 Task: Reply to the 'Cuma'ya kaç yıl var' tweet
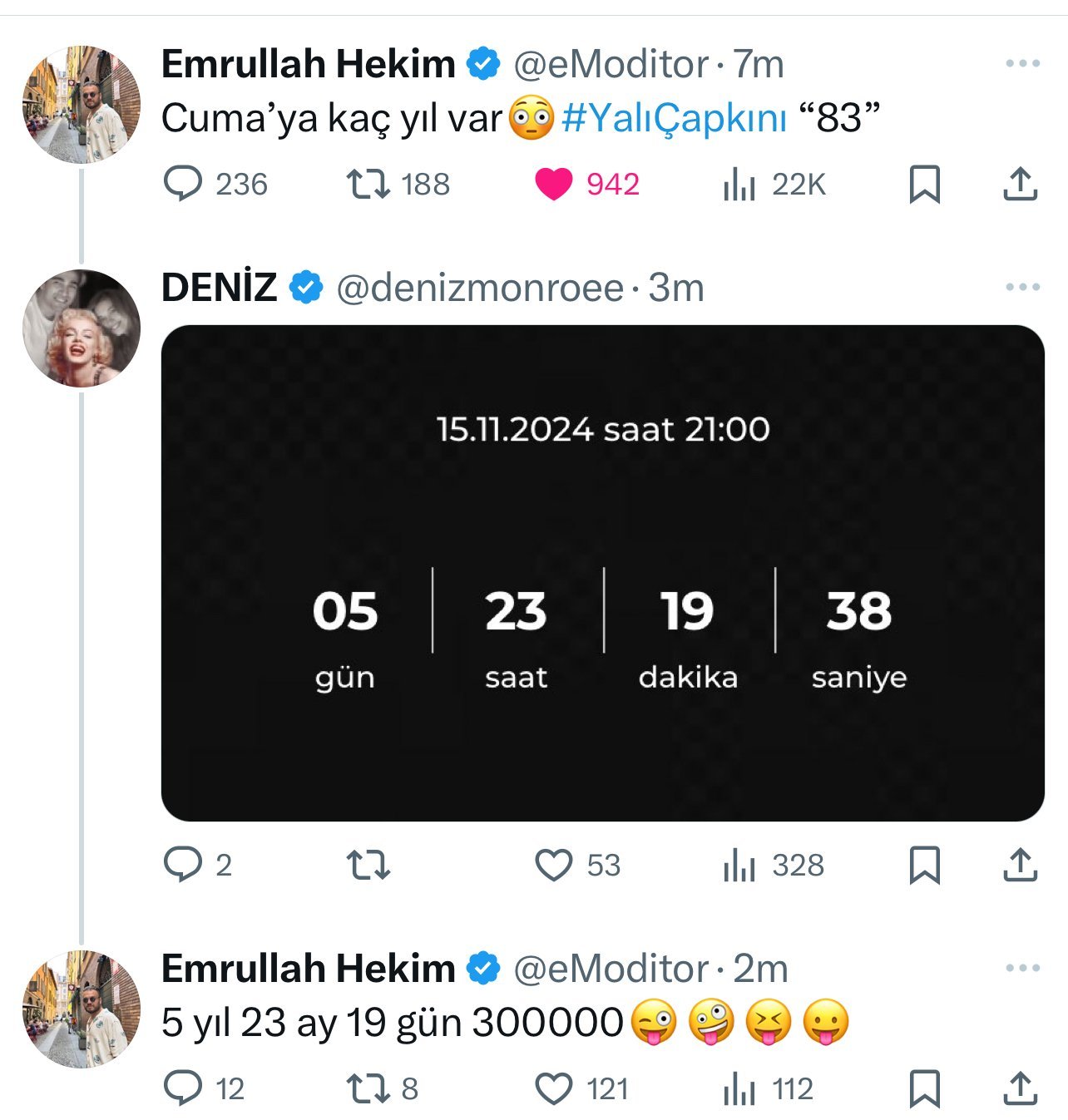[183, 184]
